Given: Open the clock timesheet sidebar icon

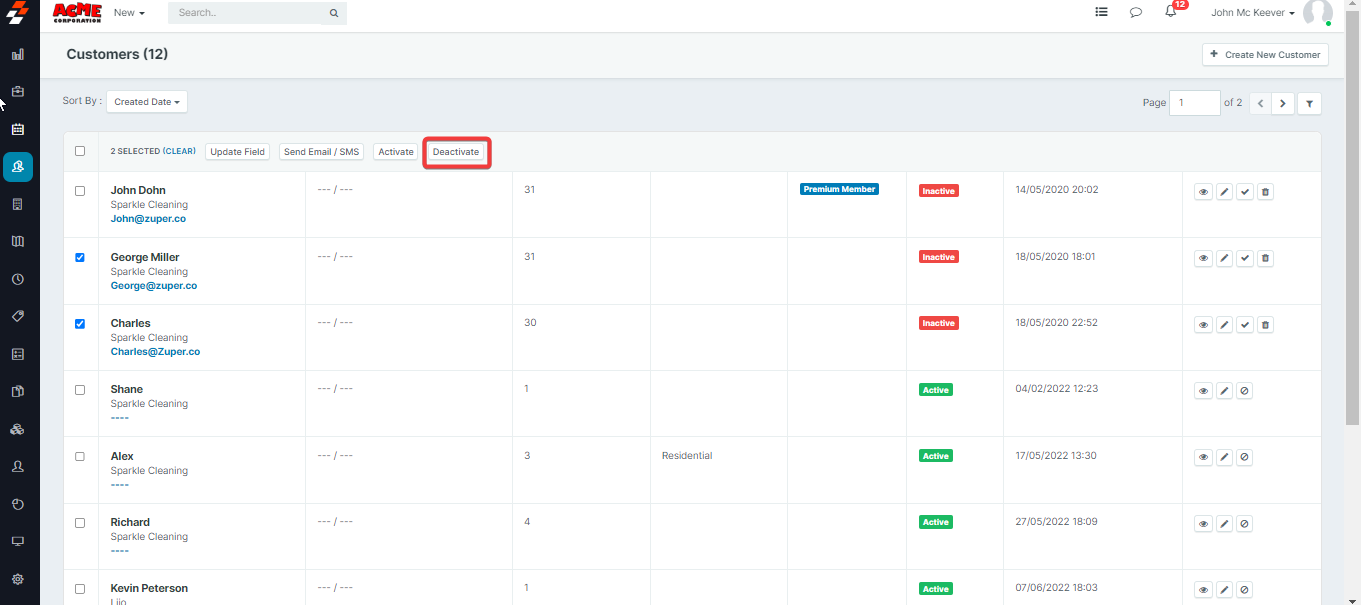Looking at the screenshot, I should pyautogui.click(x=18, y=279).
